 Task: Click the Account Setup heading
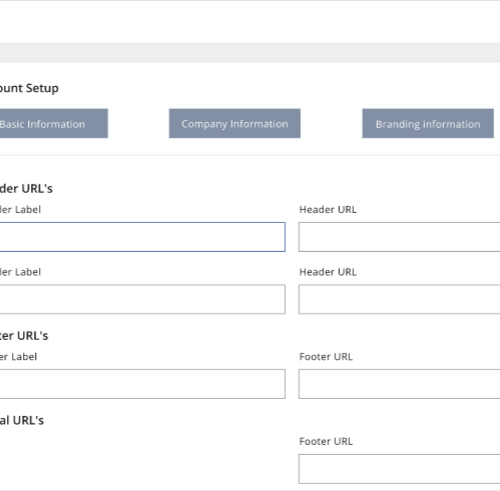pos(29,88)
